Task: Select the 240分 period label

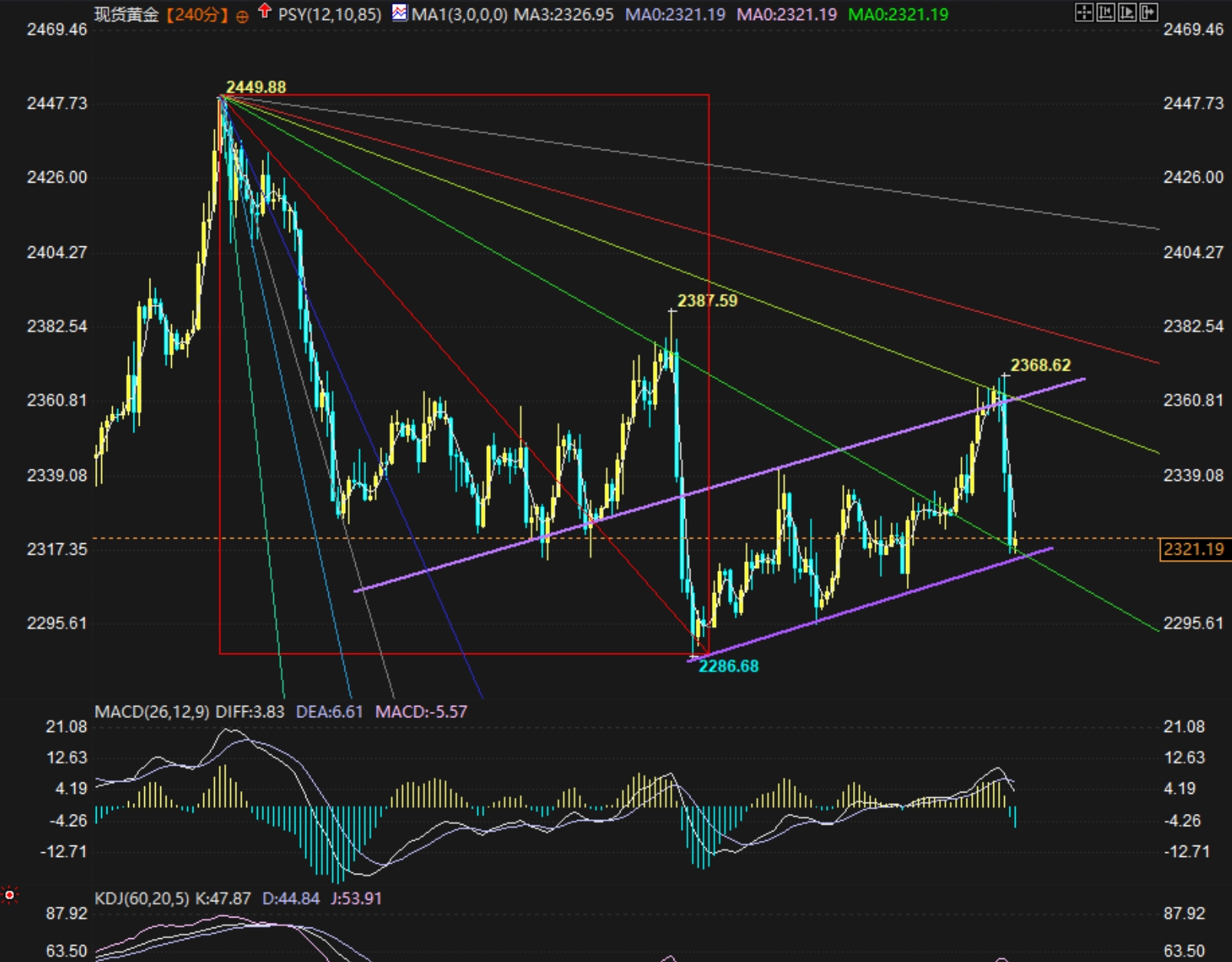Action: [x=198, y=15]
